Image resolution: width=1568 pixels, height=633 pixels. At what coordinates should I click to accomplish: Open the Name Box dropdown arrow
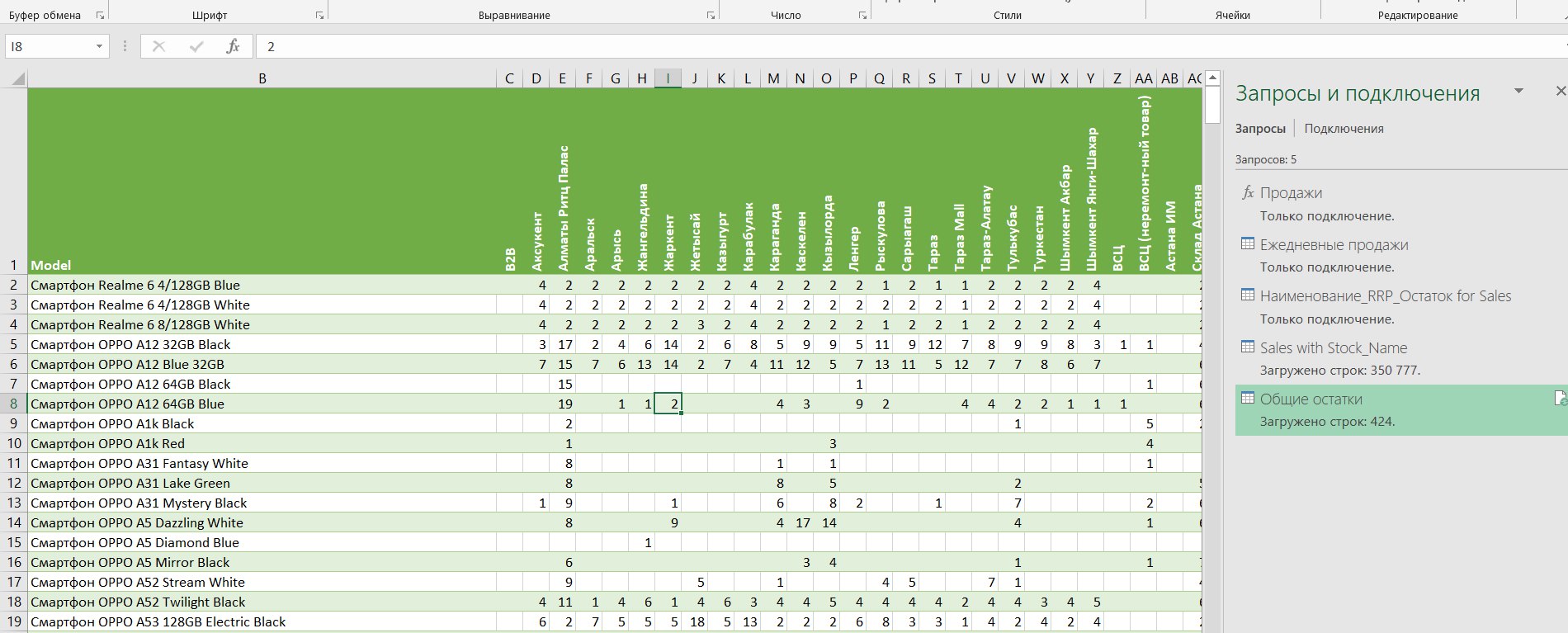pos(99,46)
